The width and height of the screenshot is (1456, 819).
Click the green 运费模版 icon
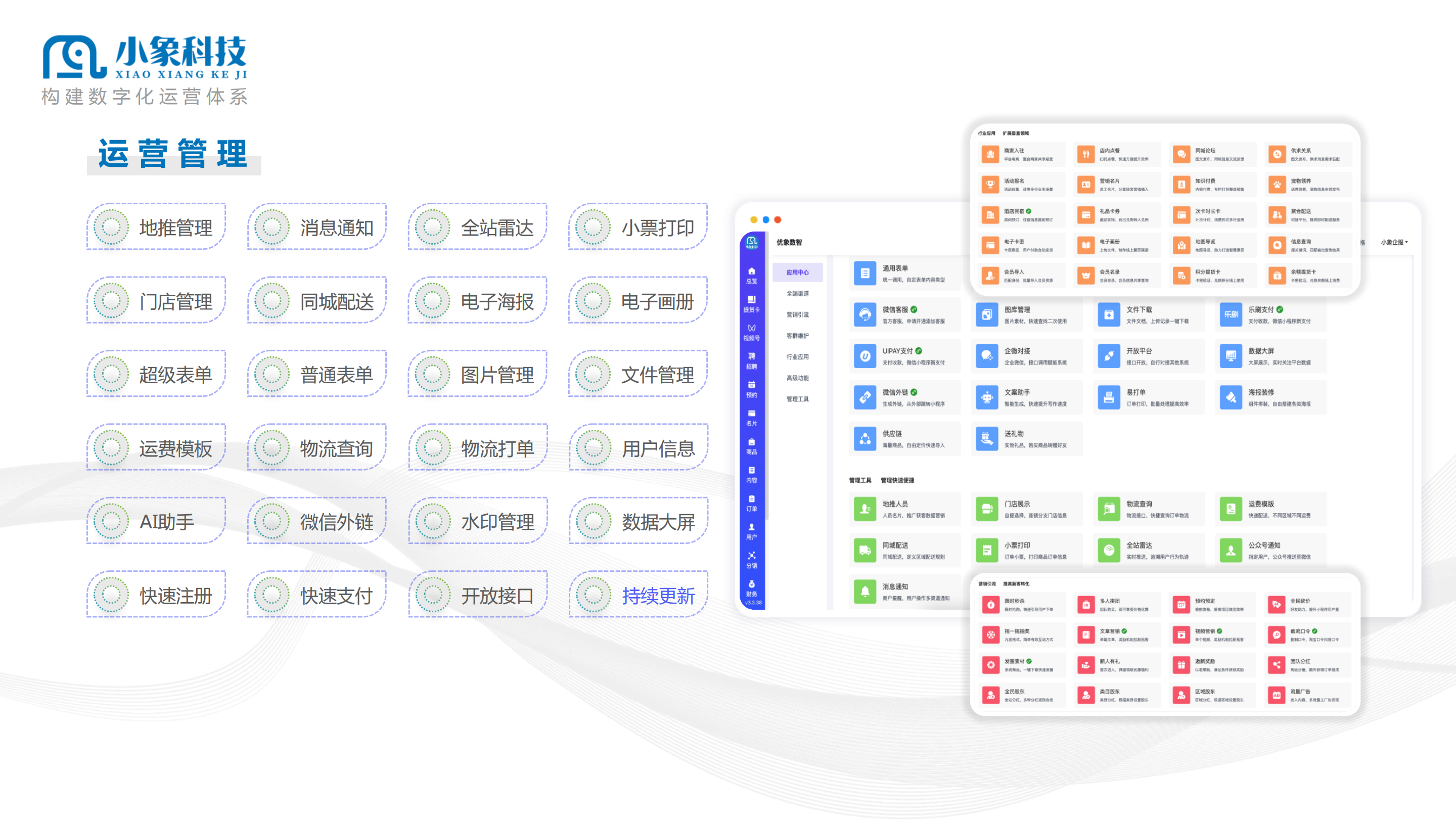click(x=1231, y=509)
